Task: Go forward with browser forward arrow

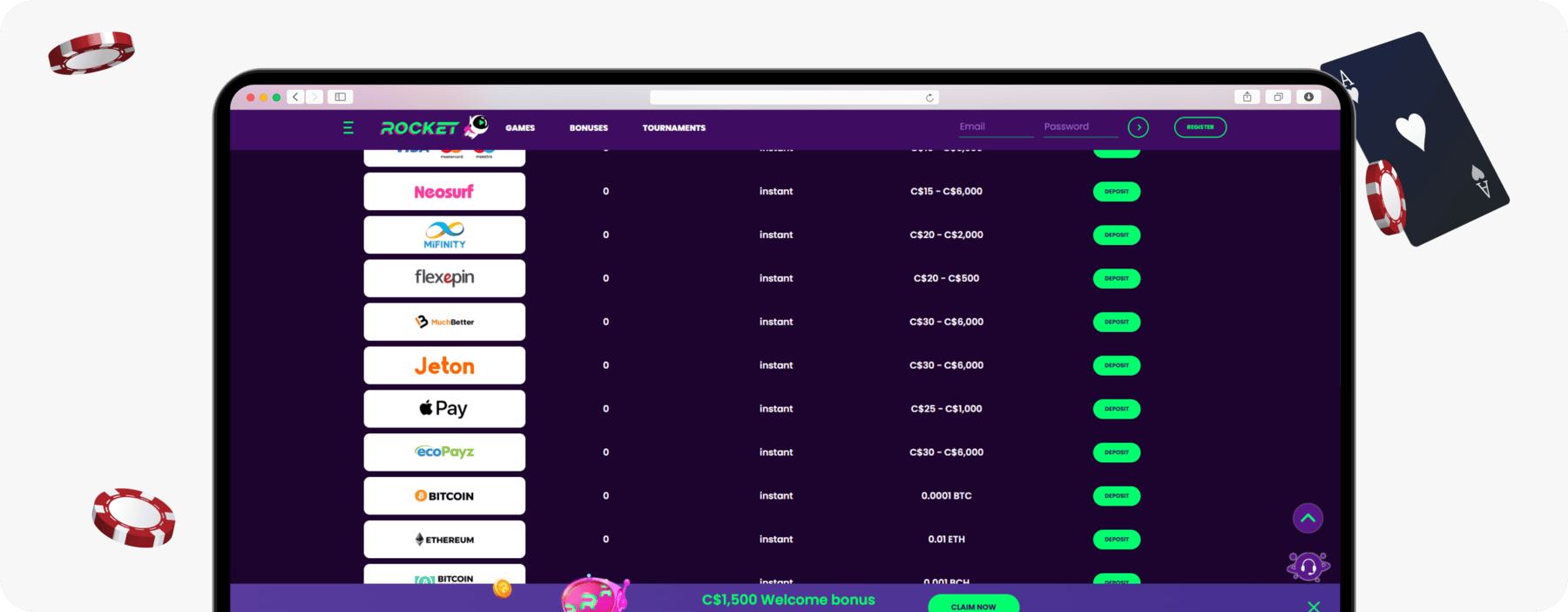Action: pyautogui.click(x=314, y=97)
